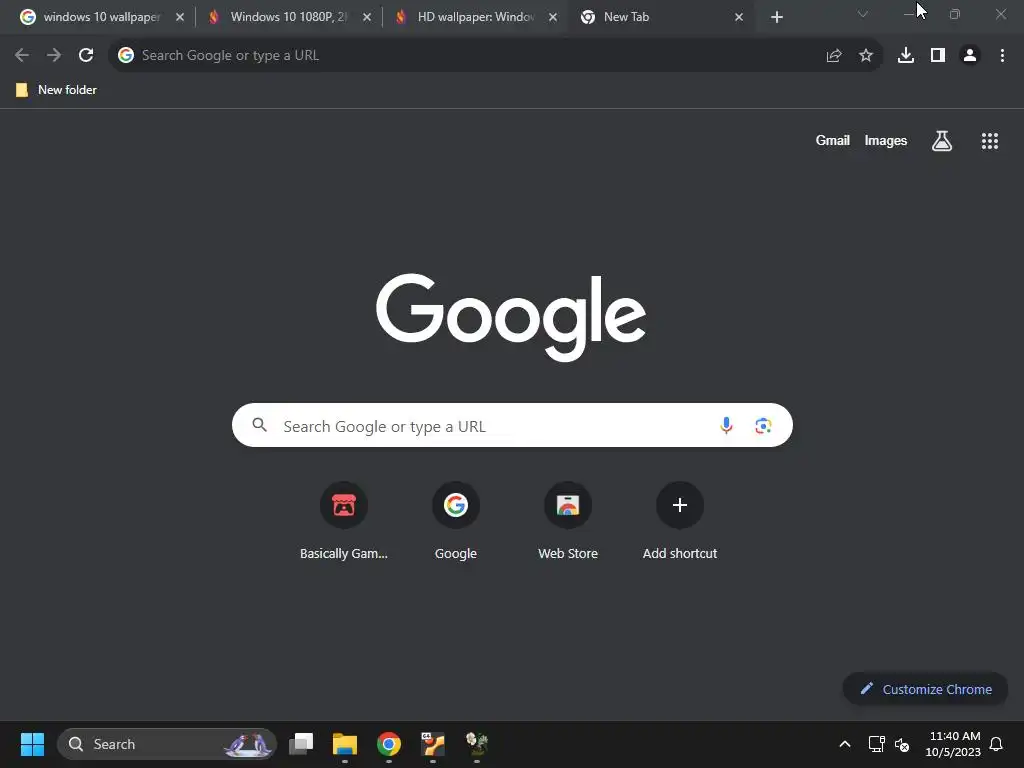Start voice search with the microphone
Screen dimensions: 1024x768
726,426
